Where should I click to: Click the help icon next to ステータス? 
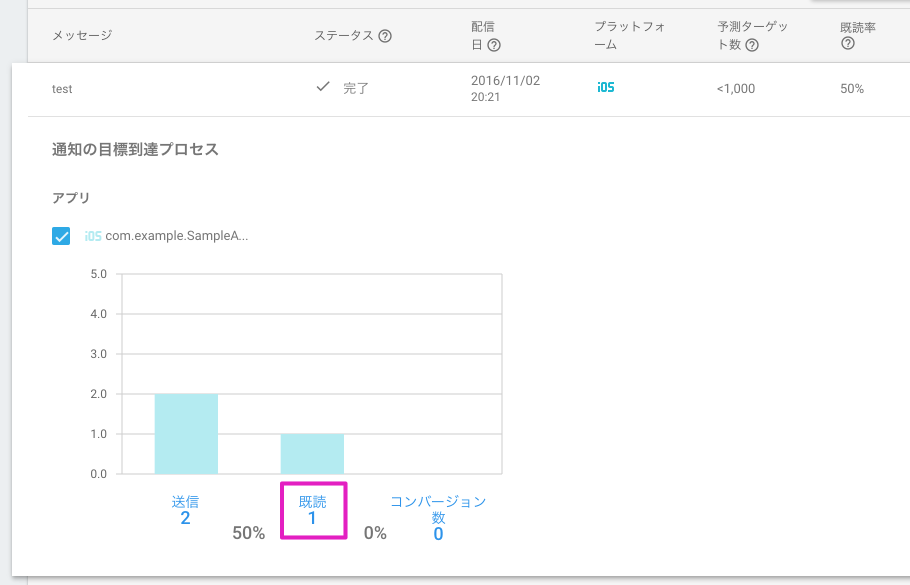(x=385, y=36)
